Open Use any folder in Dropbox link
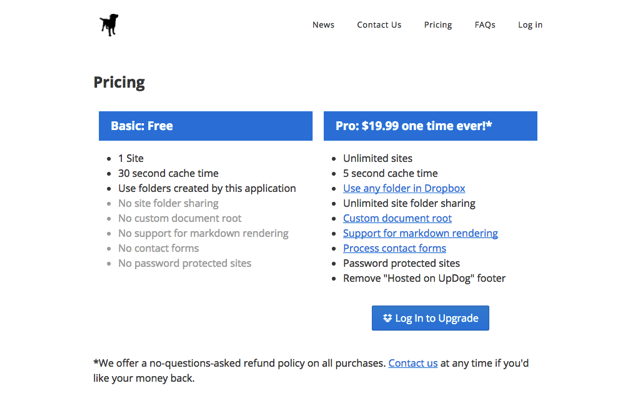The height and width of the screenshot is (400, 640). (404, 188)
